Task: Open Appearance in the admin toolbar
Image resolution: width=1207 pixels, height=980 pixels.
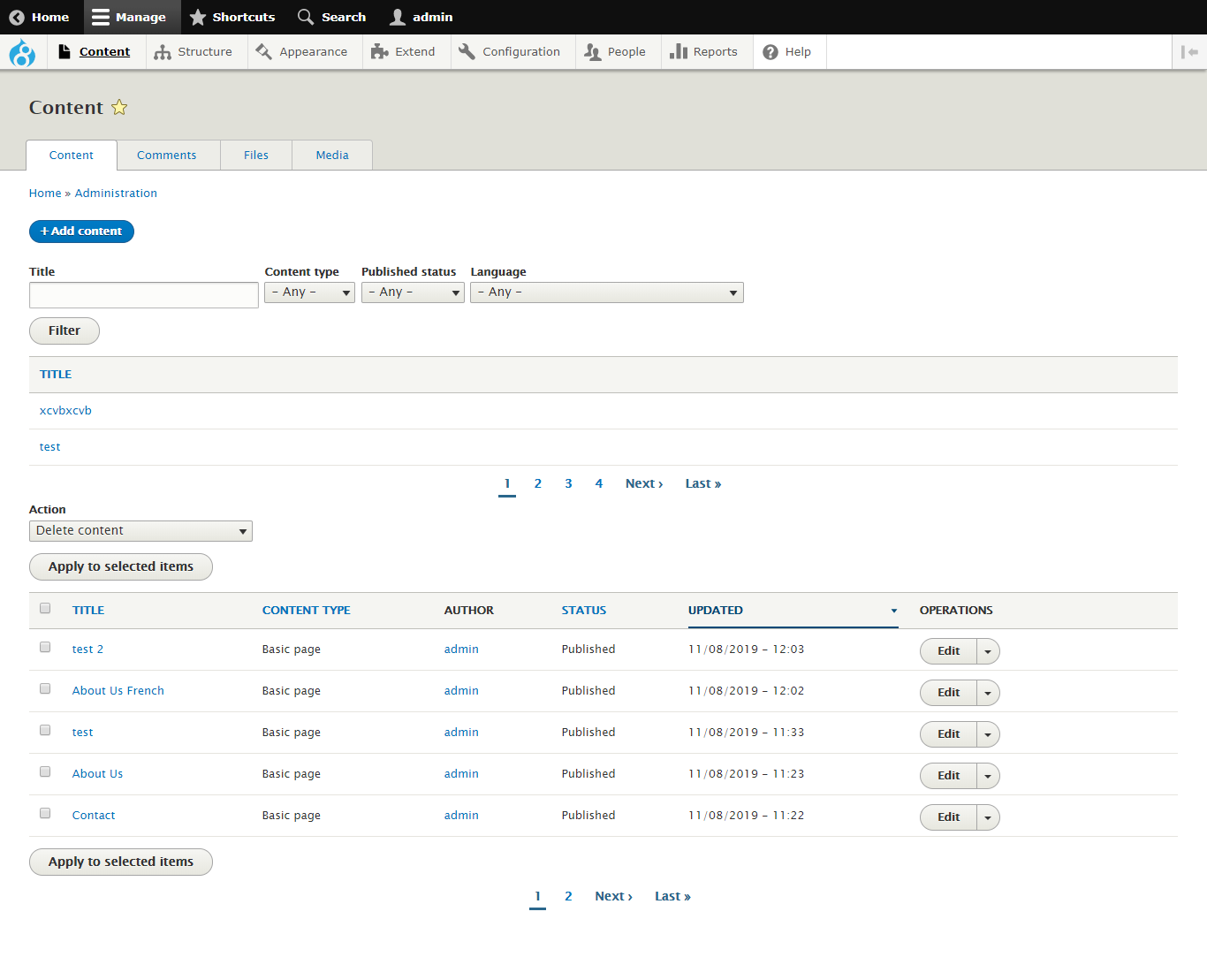Action: (301, 52)
